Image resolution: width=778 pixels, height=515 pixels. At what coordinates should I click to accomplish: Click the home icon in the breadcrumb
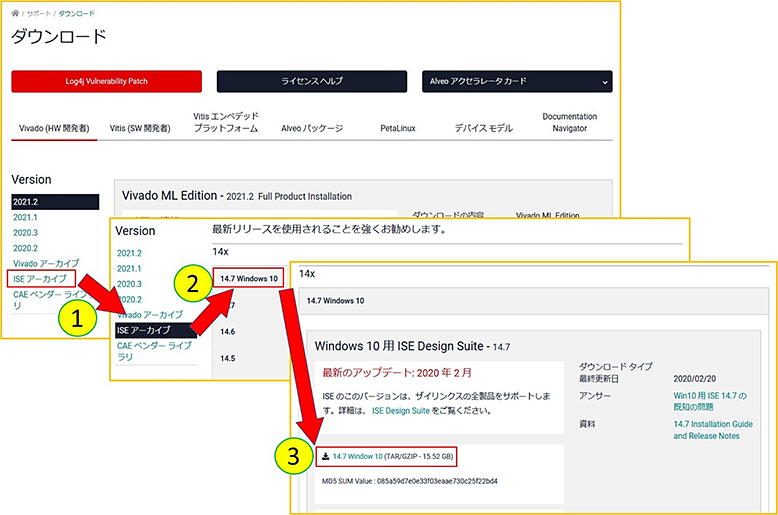pyautogui.click(x=15, y=13)
